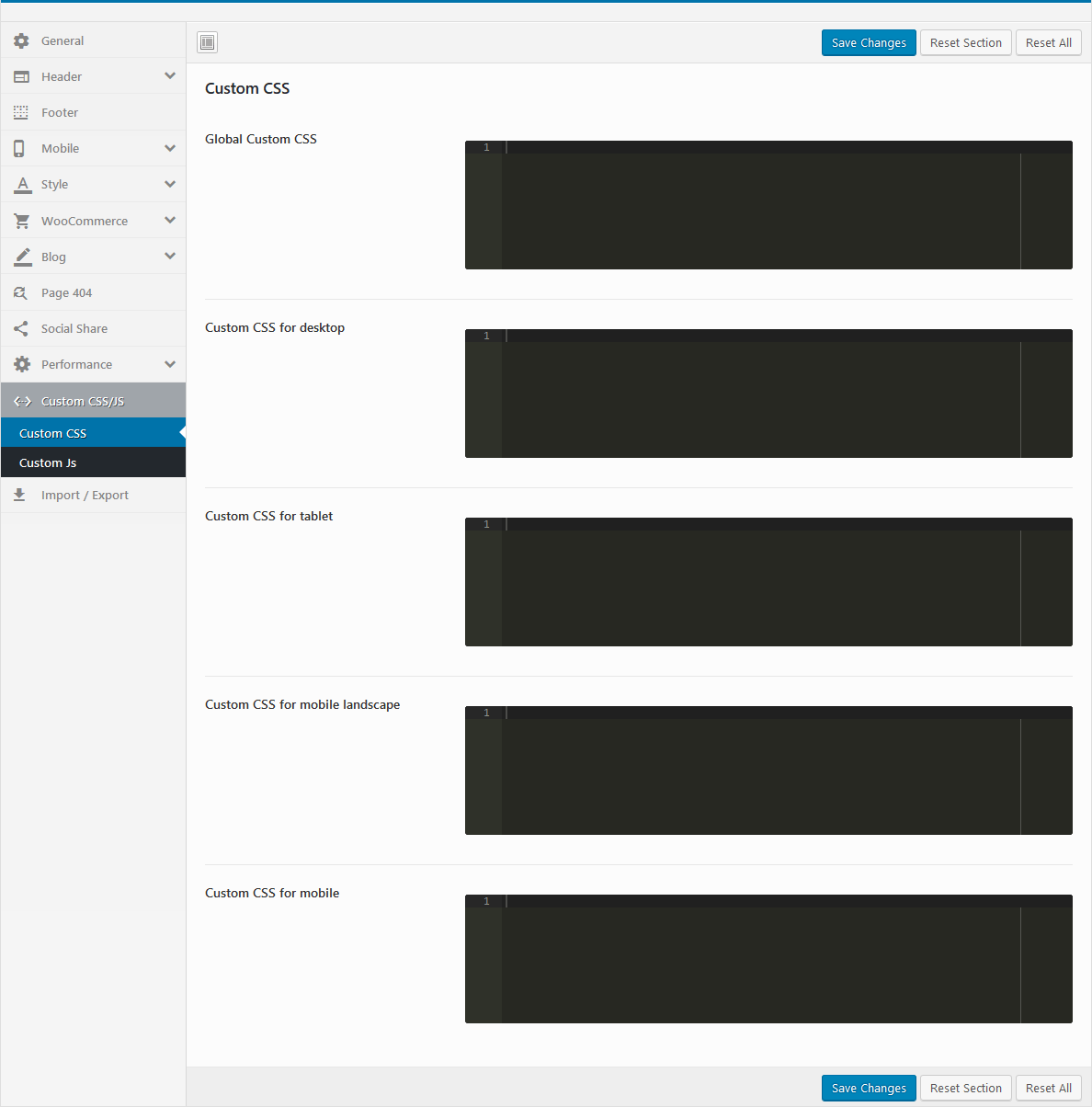The image size is (1092, 1107).
Task: Toggle the expand-all options panel icon
Action: [x=208, y=42]
